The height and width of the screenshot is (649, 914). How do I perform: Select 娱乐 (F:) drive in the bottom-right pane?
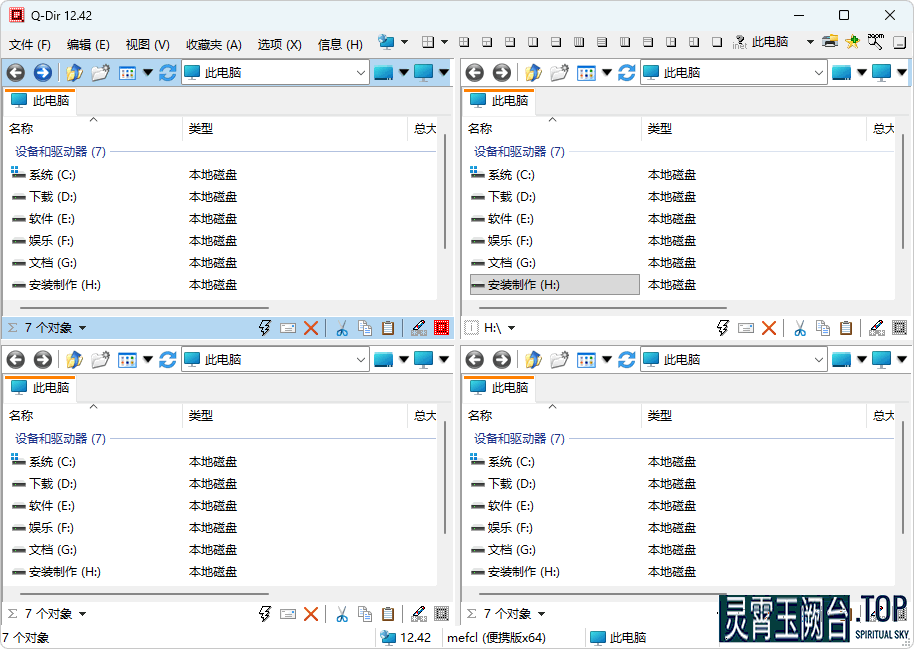(510, 528)
